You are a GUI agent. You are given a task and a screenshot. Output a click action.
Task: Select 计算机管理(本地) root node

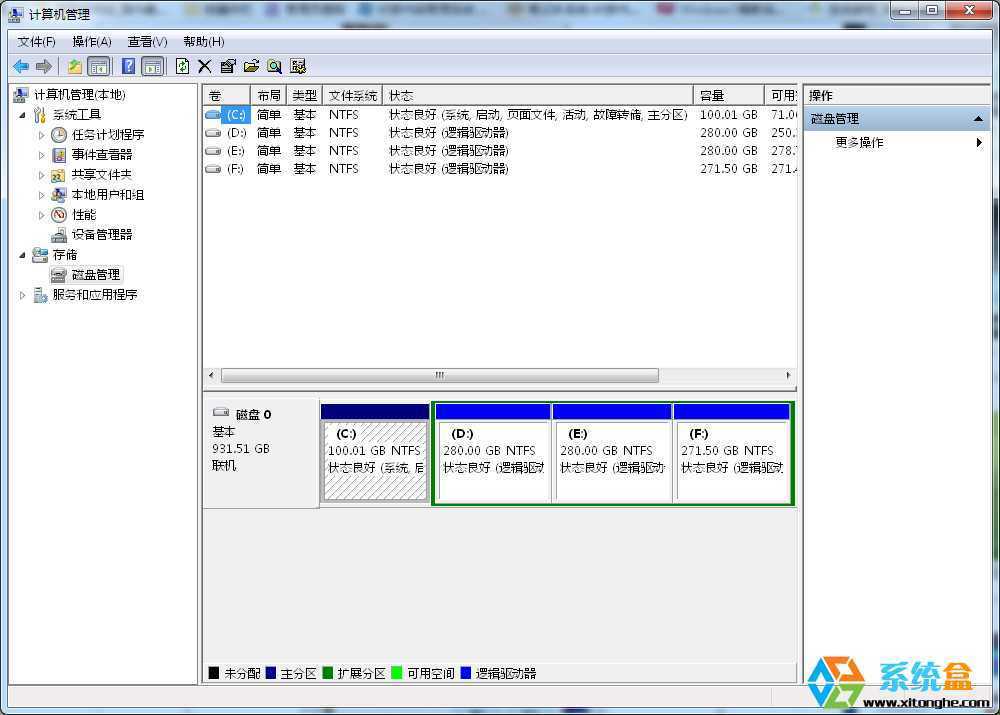coord(79,95)
